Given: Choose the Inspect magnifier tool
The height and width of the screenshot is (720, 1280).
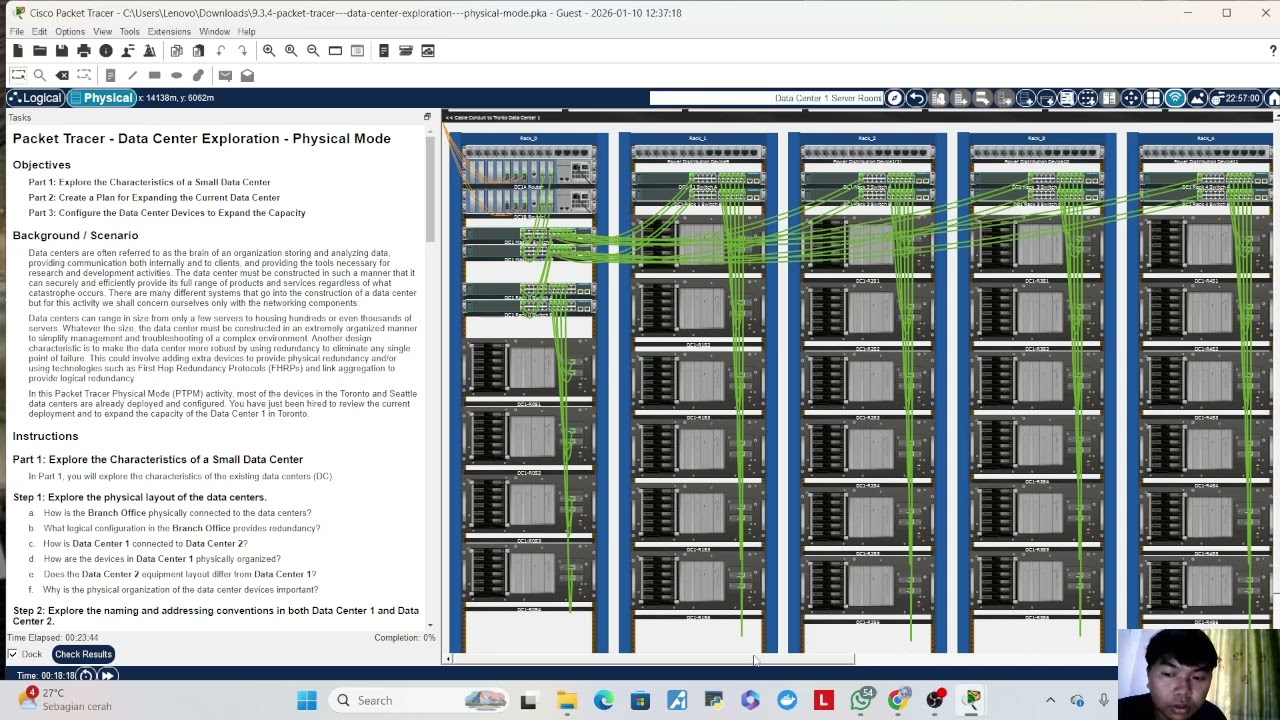Looking at the screenshot, I should click(40, 75).
